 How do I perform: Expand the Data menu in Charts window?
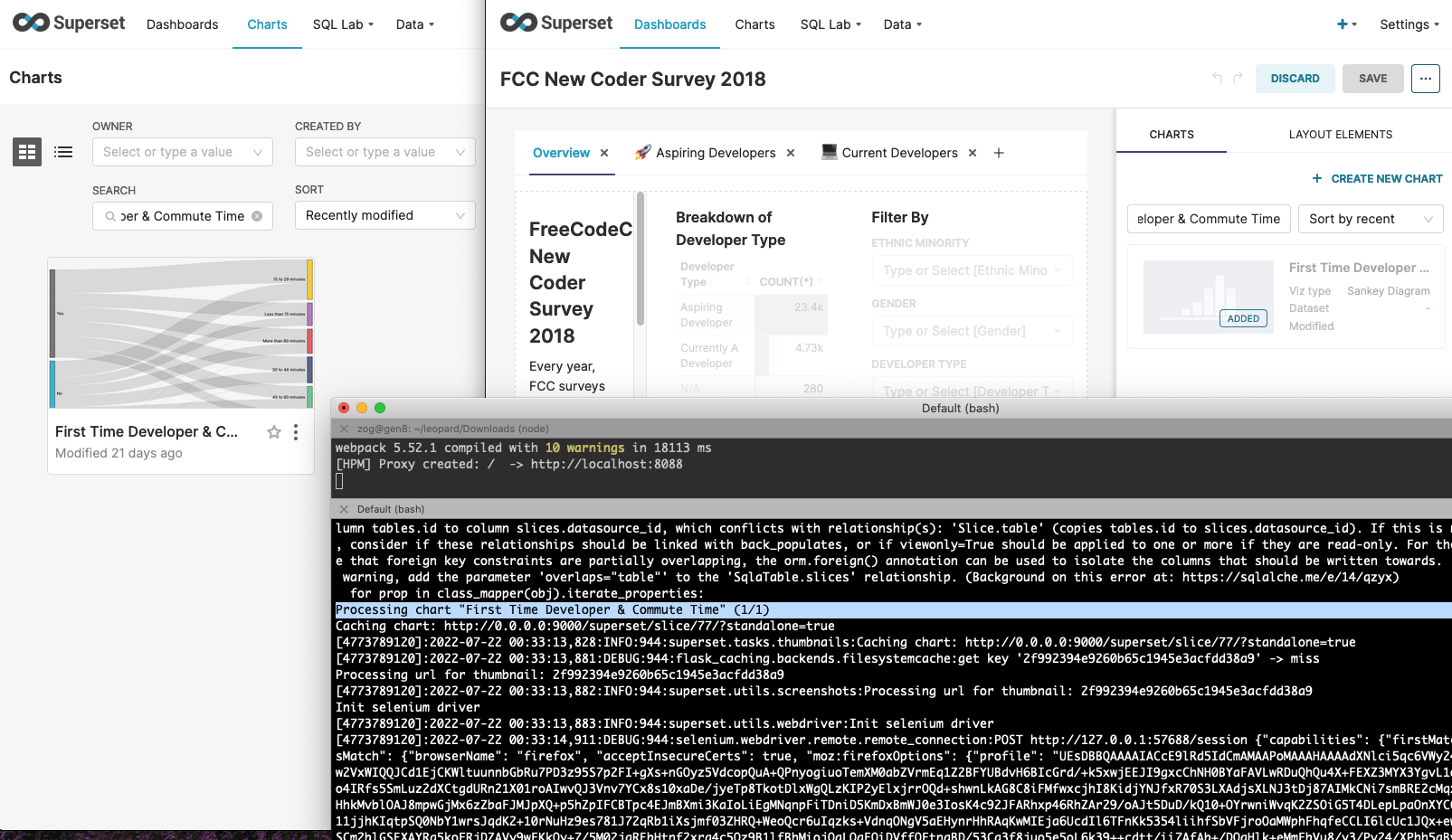click(415, 24)
